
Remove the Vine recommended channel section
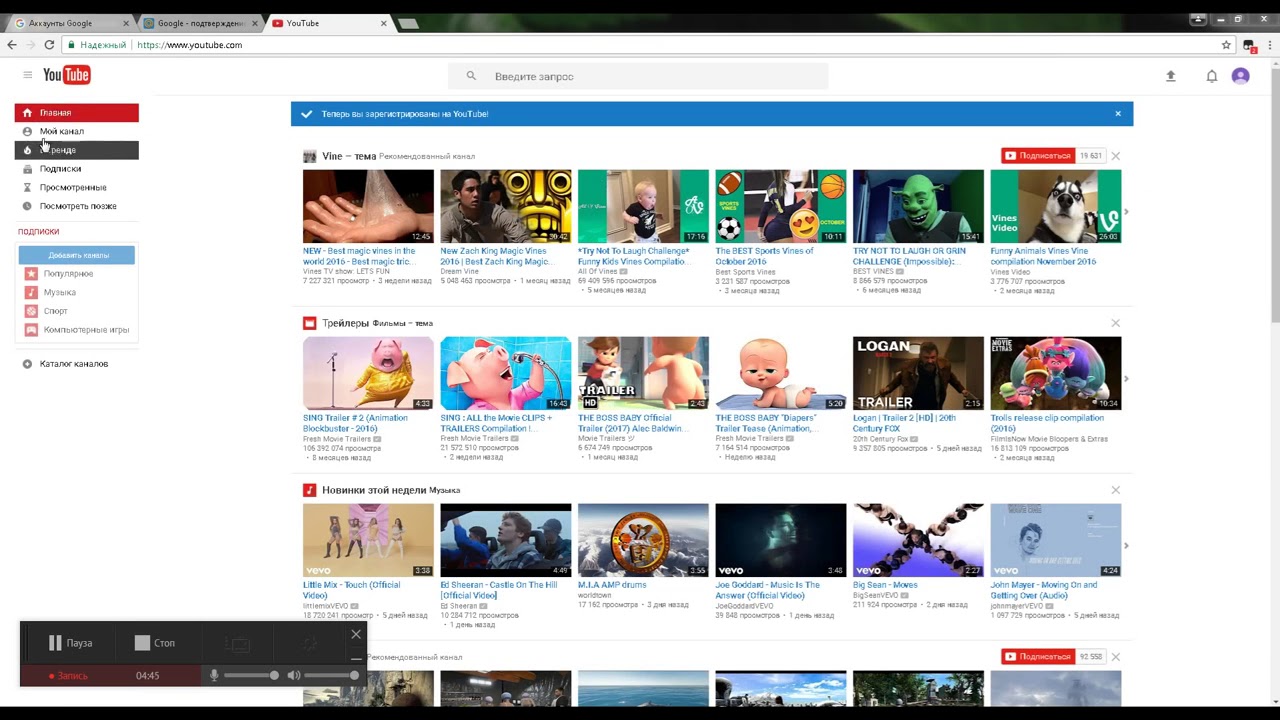1116,156
